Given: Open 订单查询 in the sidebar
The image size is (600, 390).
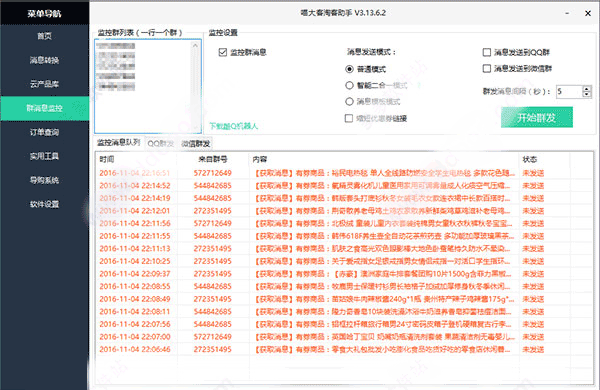Looking at the screenshot, I should coord(44,132).
